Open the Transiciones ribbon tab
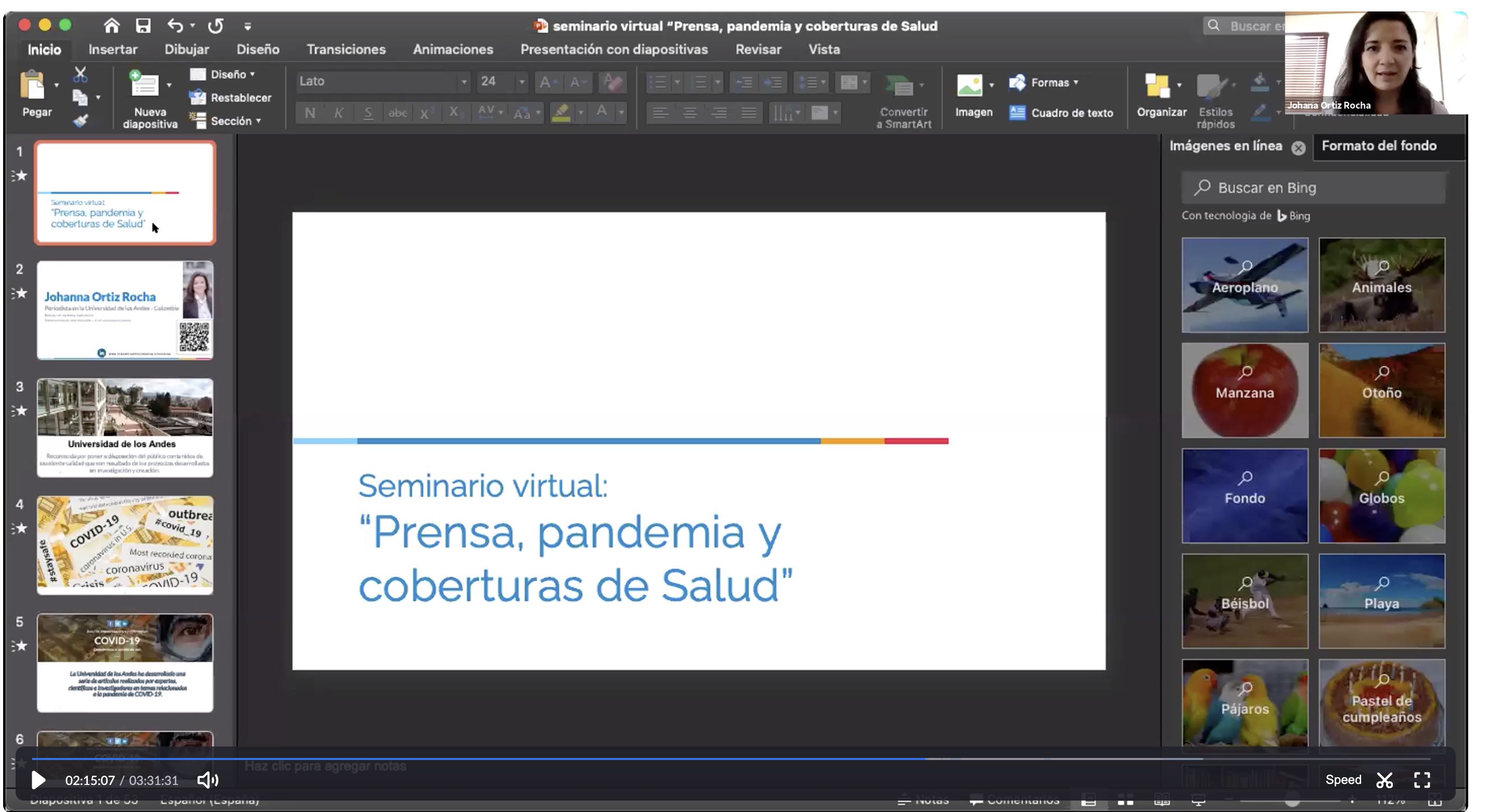The height and width of the screenshot is (812, 1489). tap(346, 49)
